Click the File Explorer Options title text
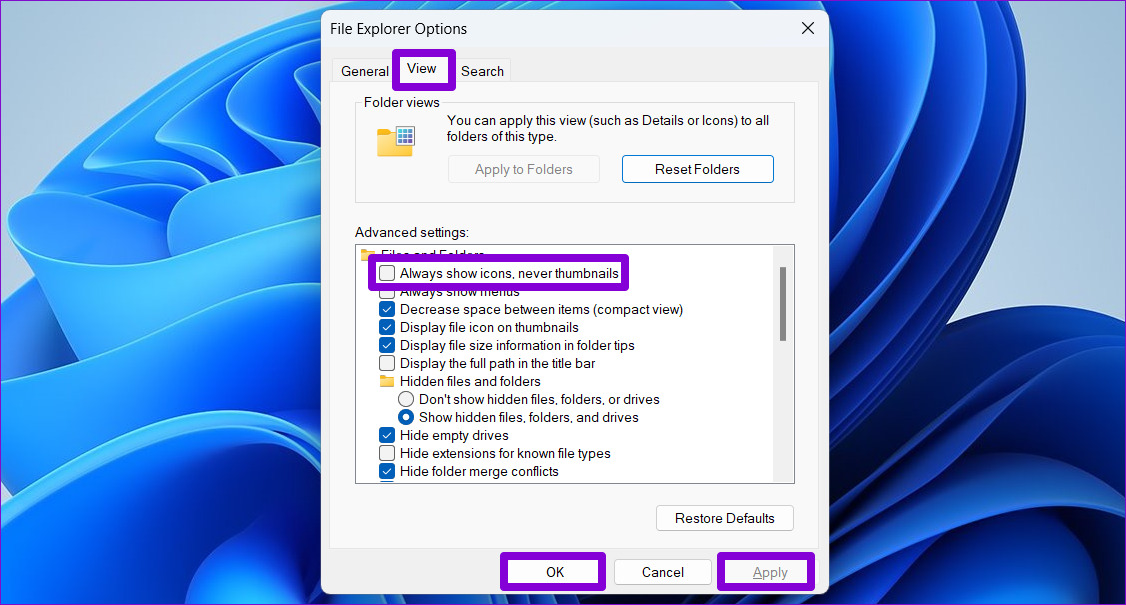 click(x=399, y=29)
